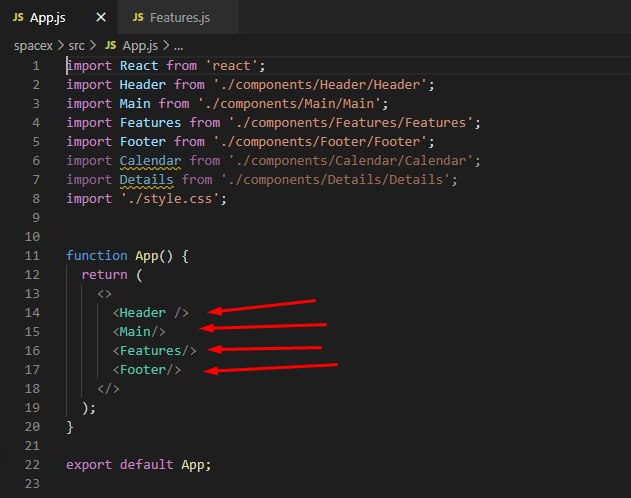Click 'App()' in the function declaration
631x498 pixels.
click(x=154, y=255)
